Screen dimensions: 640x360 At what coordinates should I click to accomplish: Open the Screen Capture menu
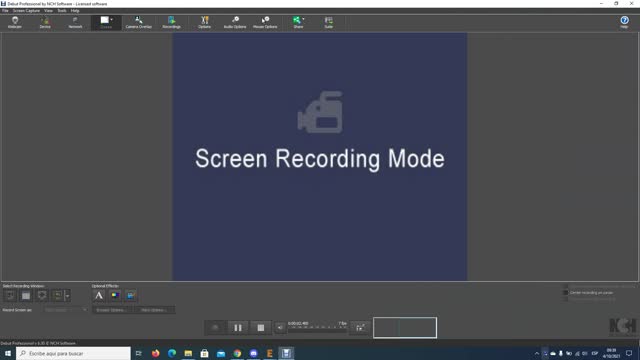coord(26,11)
